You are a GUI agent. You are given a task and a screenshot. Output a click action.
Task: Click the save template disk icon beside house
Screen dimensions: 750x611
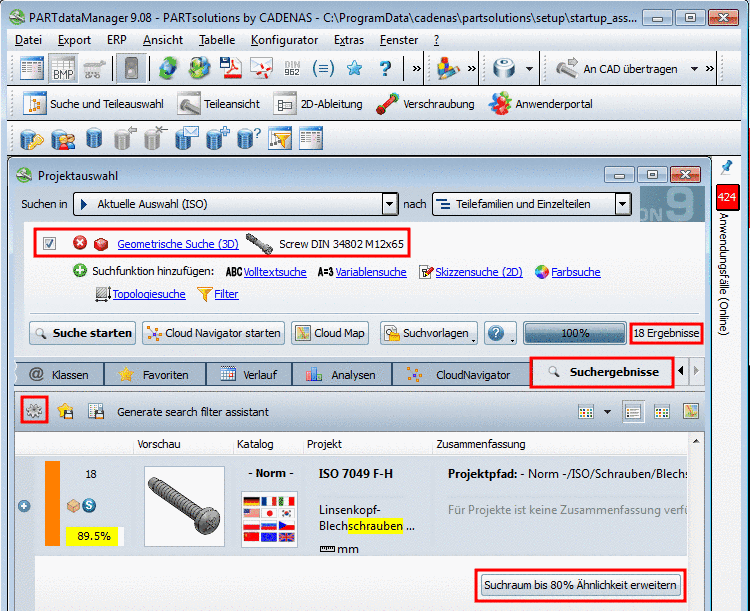click(96, 411)
